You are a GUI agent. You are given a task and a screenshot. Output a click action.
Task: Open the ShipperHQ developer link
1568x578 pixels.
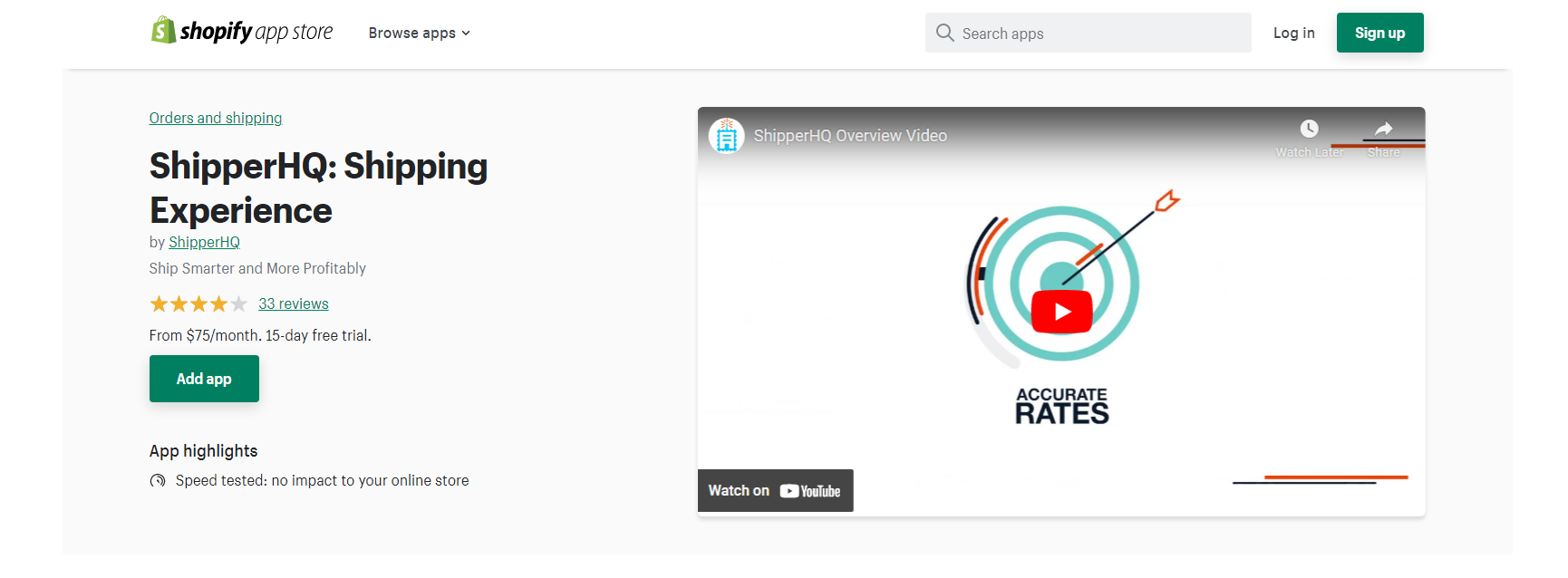point(204,242)
